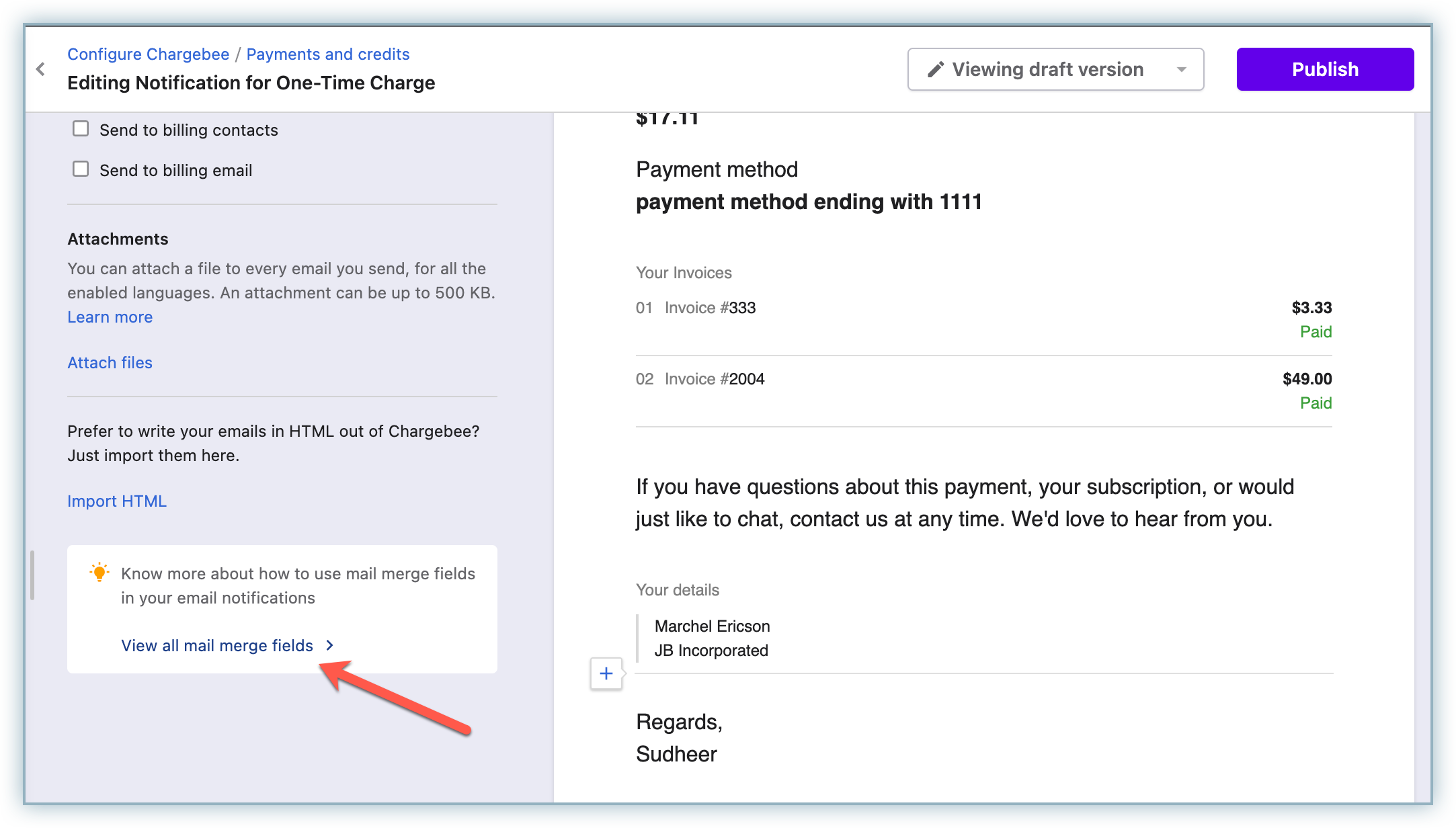Click the pencil icon in version selector
Viewport: 1456px width, 828px height.
coord(935,69)
